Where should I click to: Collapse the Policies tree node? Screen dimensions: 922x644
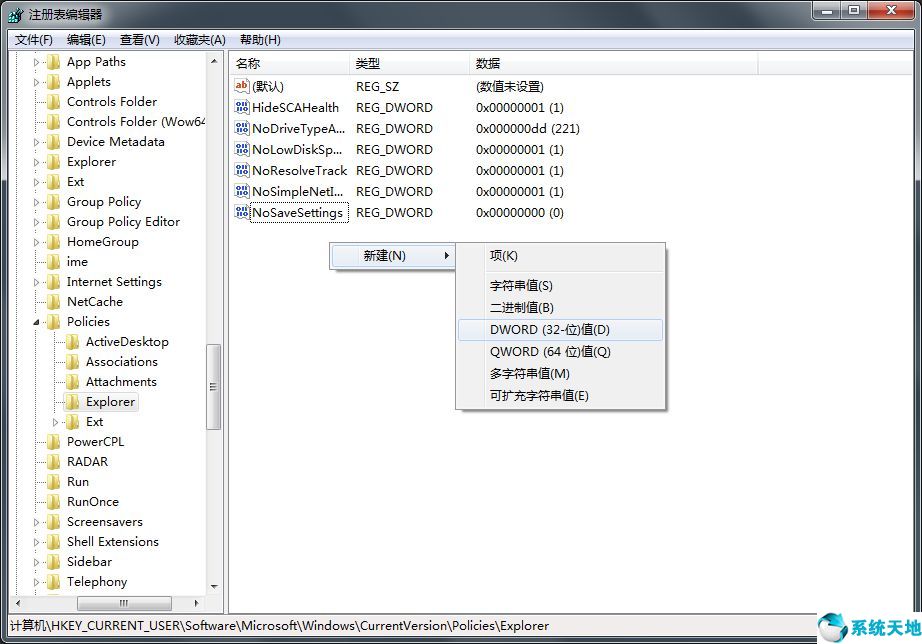pos(36,321)
